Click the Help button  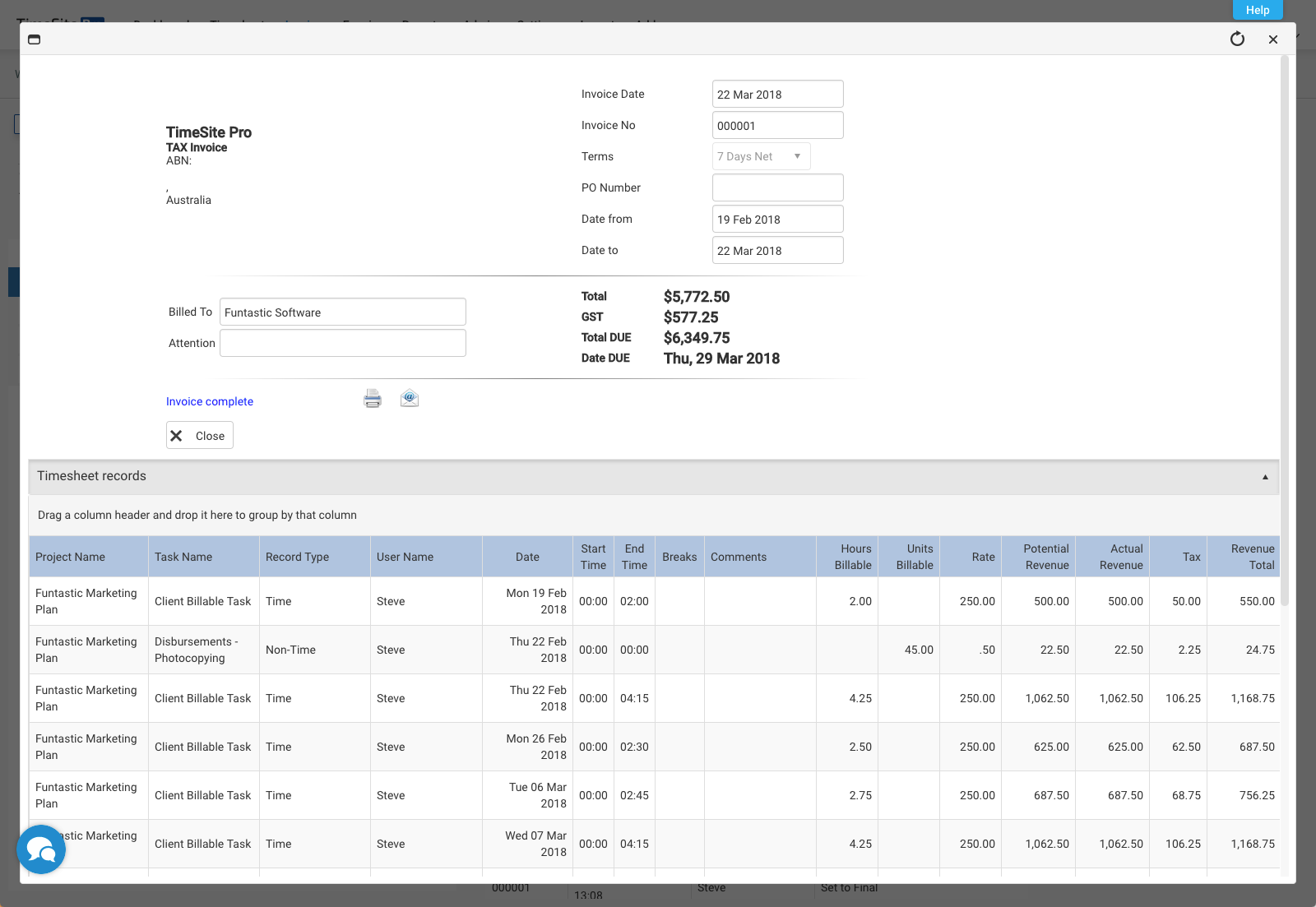(1258, 10)
